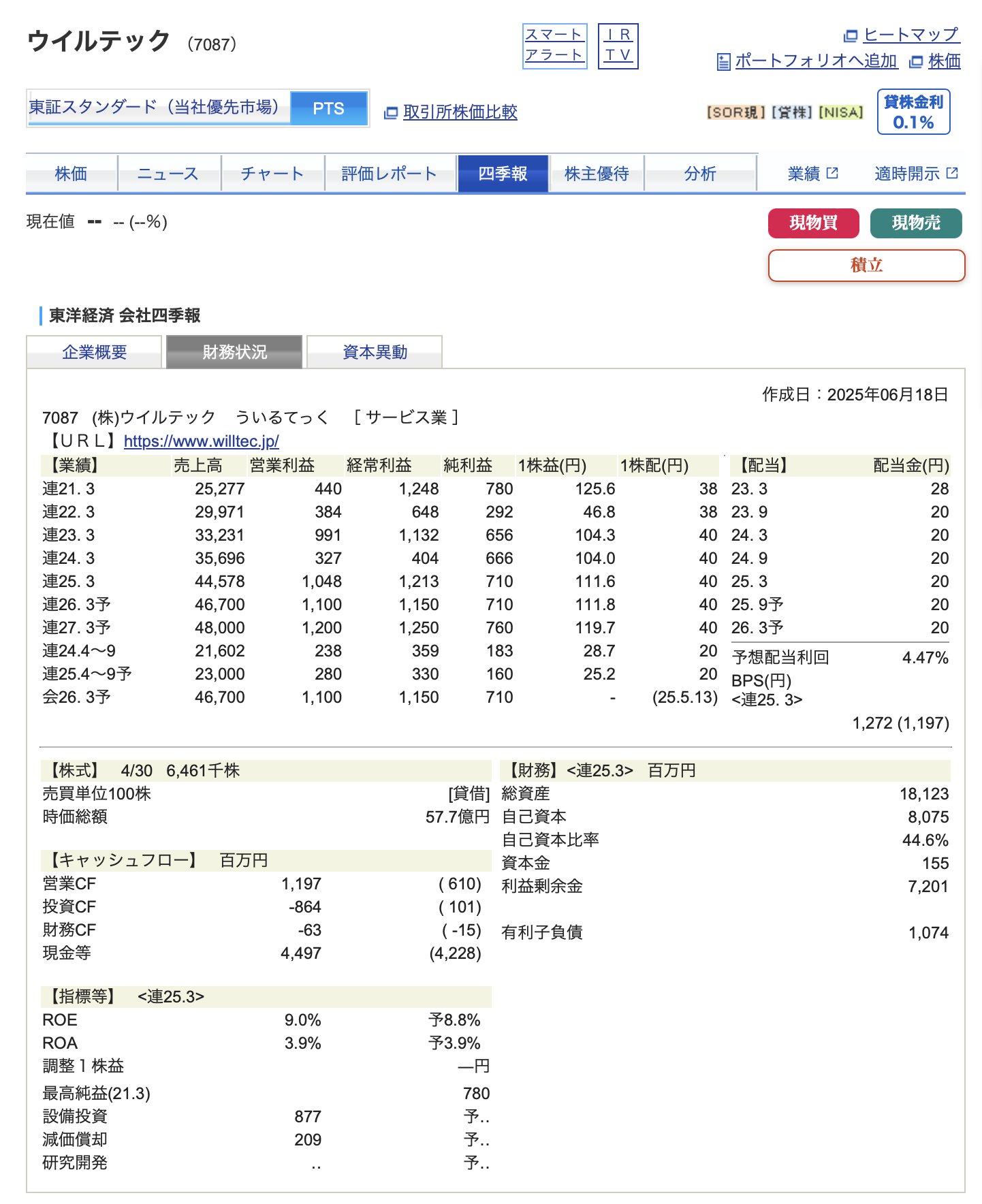Open the ヒートマップ external link icon
Screen dimensions: 982x1204
(x=850, y=35)
